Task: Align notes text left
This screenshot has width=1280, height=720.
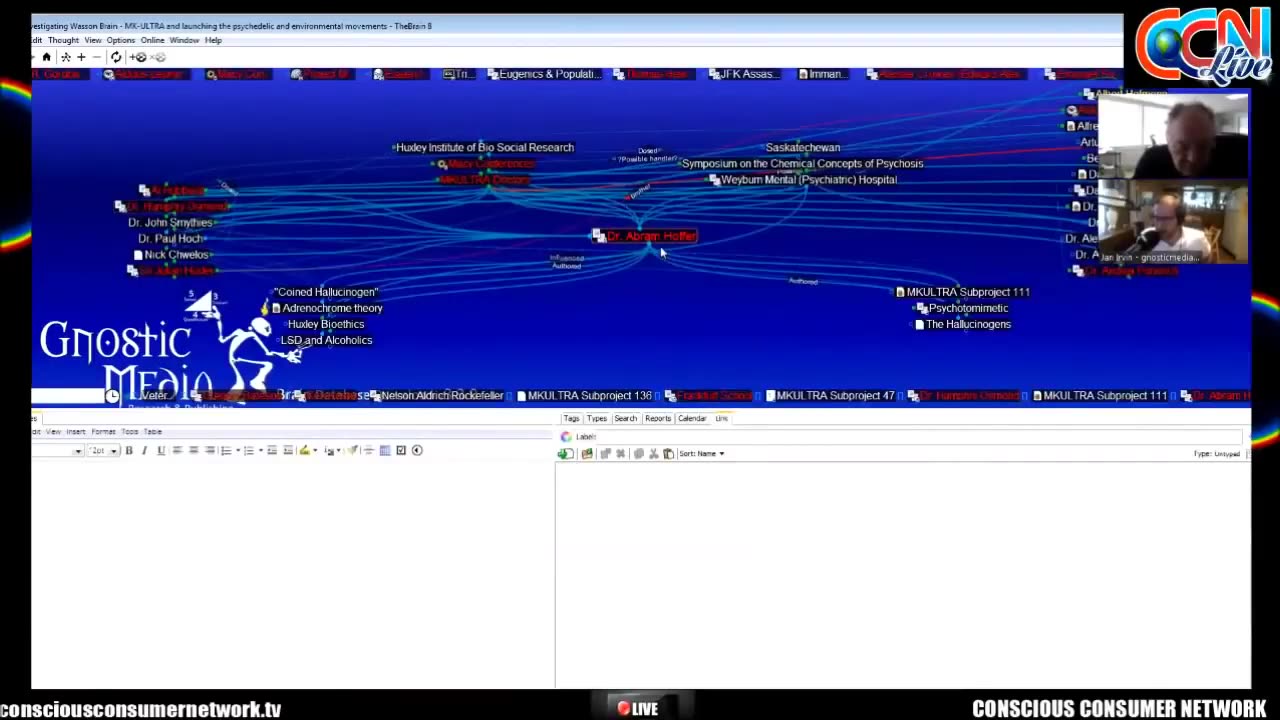Action: coord(177,450)
